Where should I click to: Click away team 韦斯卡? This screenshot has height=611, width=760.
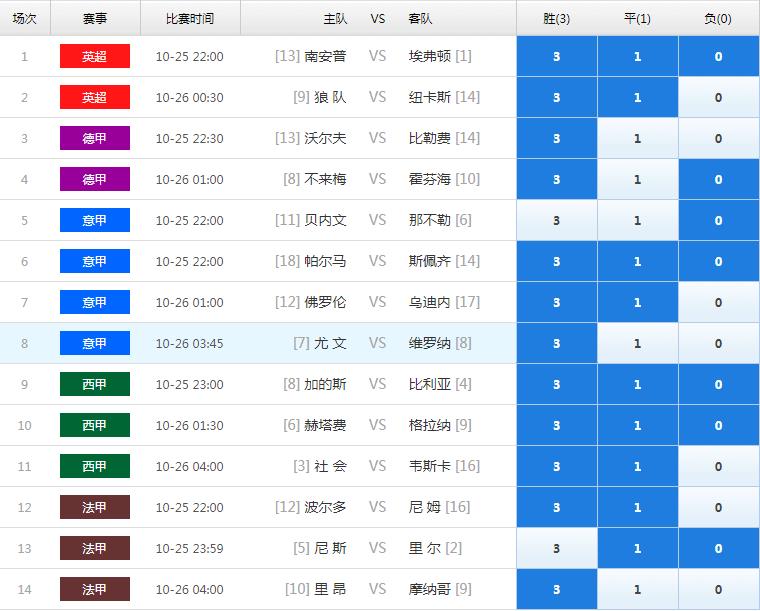(430, 467)
